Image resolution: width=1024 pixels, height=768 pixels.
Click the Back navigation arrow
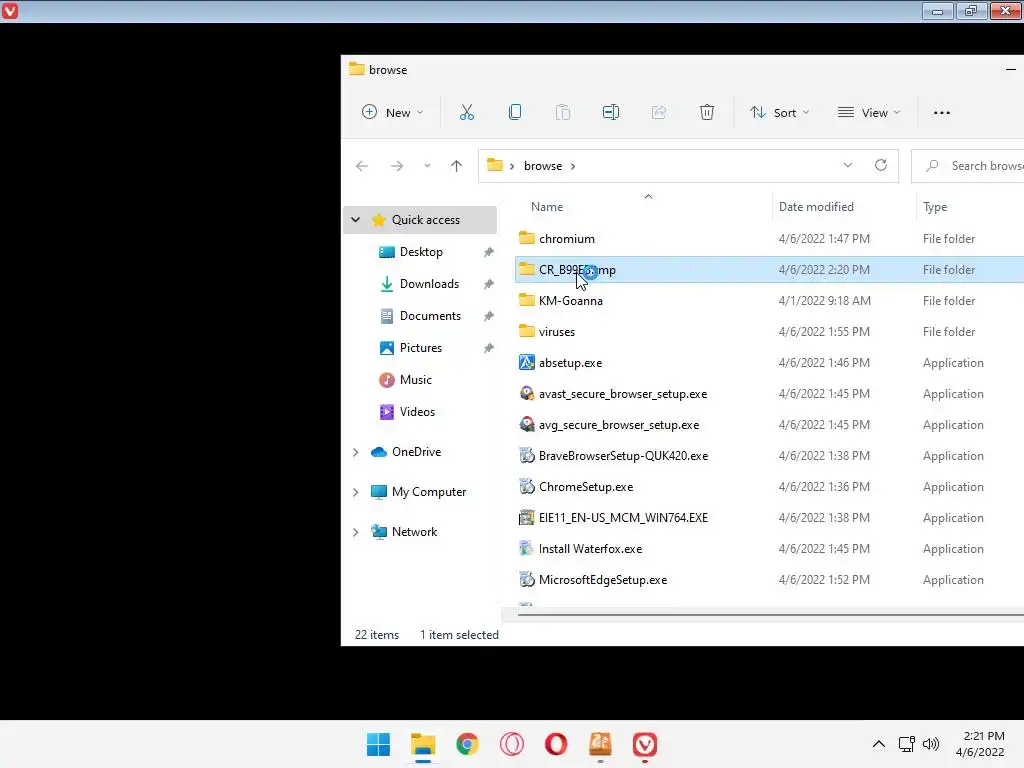[362, 166]
